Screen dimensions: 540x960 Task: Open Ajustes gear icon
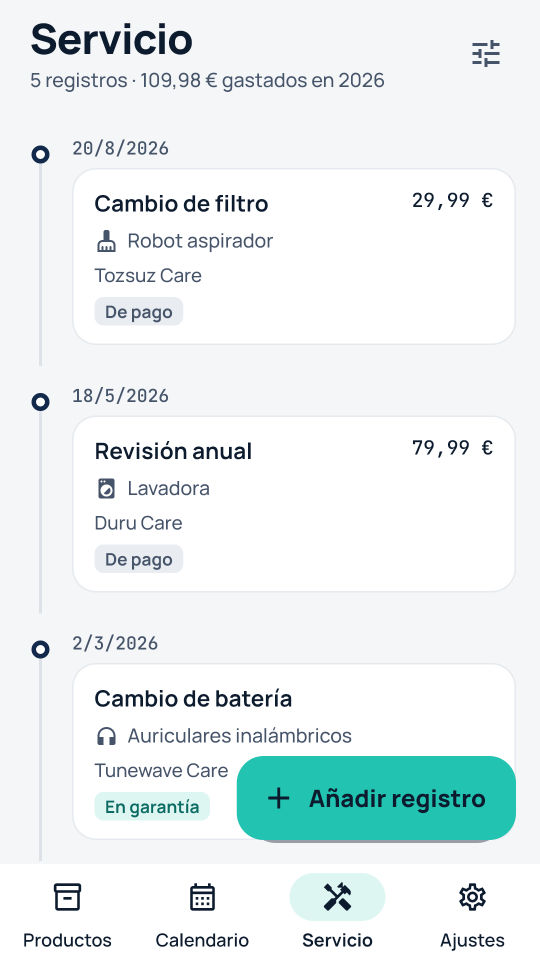pyautogui.click(x=472, y=897)
